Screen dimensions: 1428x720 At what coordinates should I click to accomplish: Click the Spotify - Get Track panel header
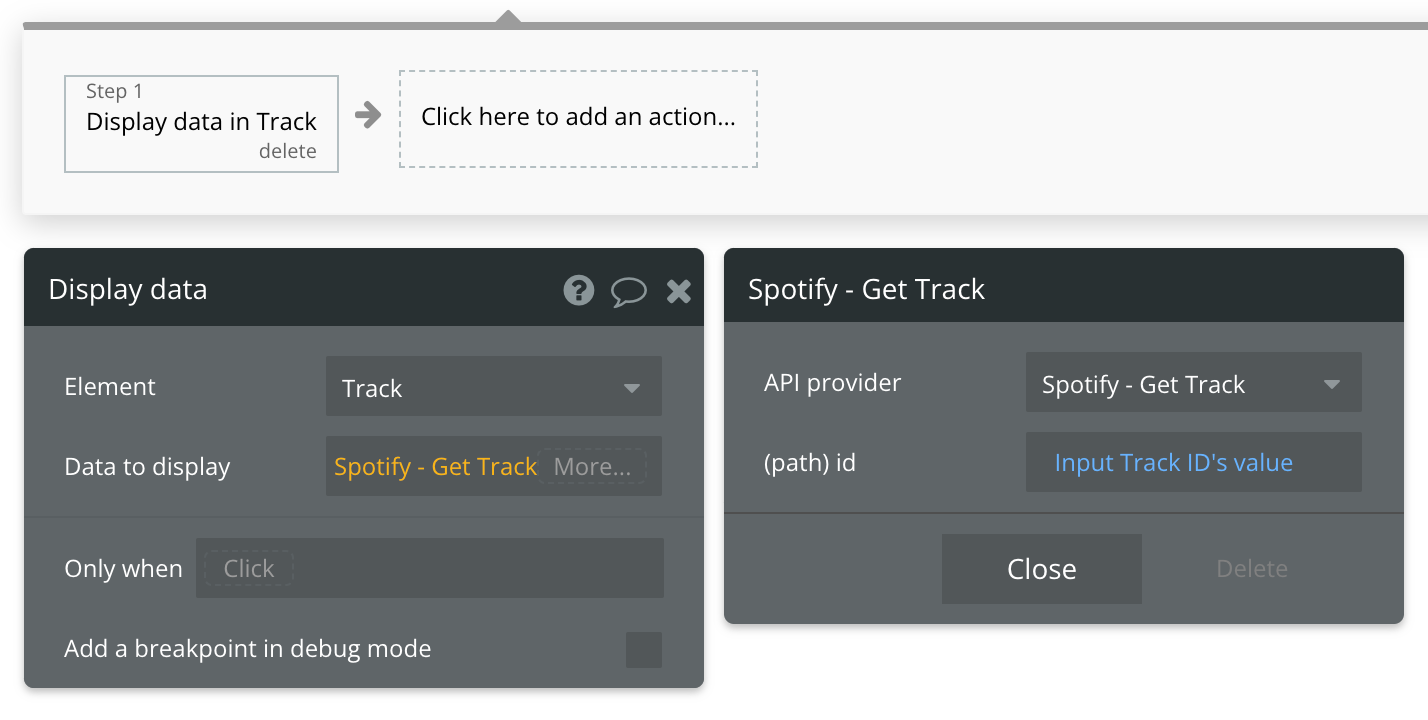(866, 290)
